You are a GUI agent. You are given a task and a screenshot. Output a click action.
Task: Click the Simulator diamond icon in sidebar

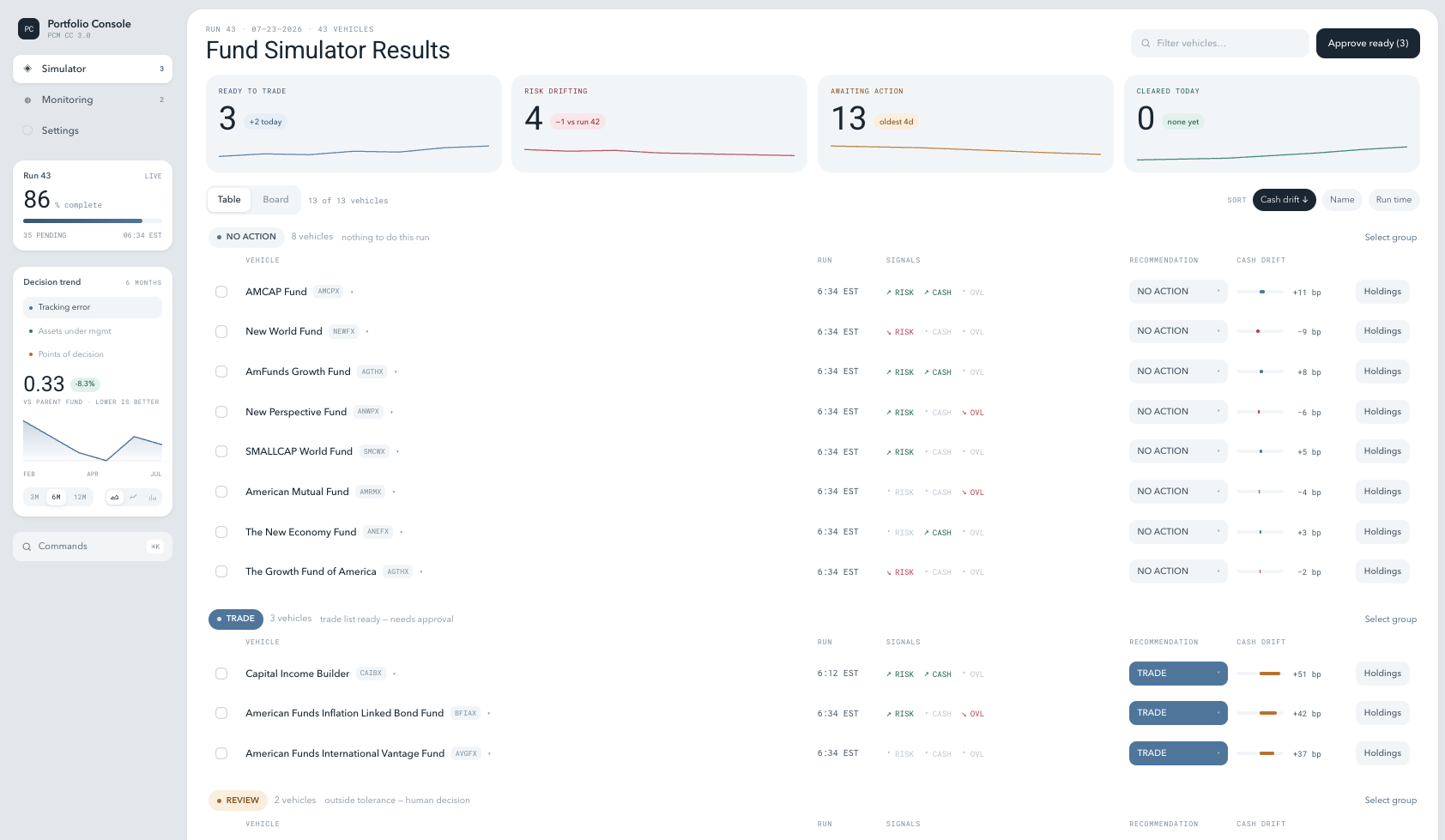(27, 69)
